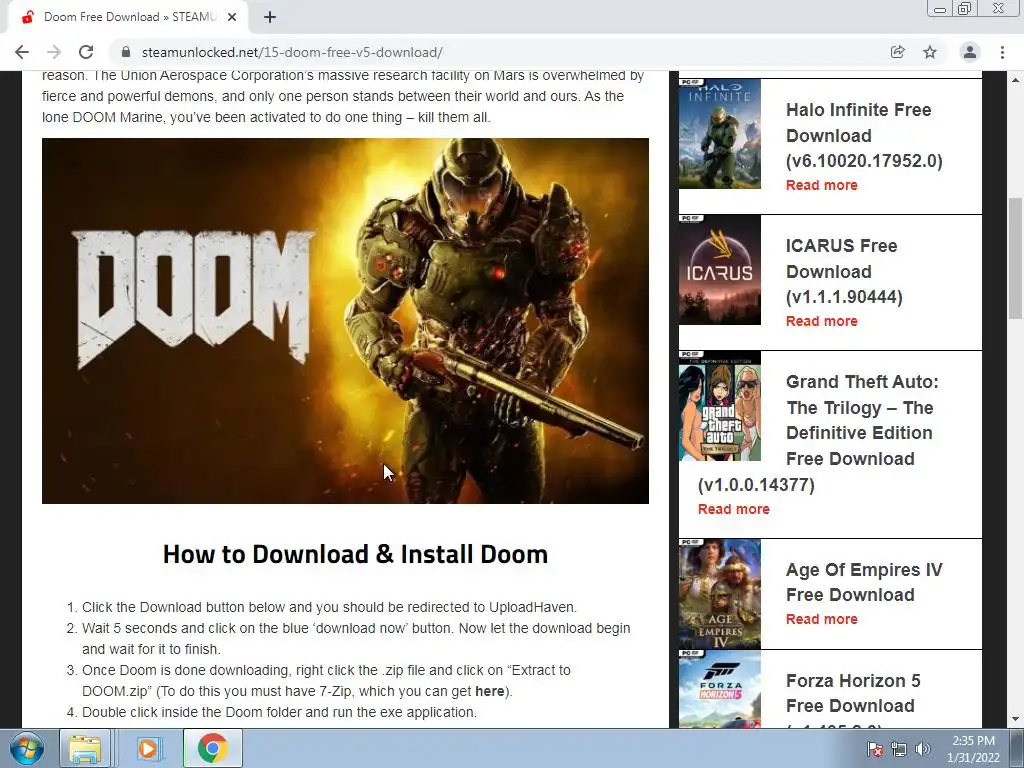Click Read more under Halo Infinite
The image size is (1024, 768).
pos(822,185)
